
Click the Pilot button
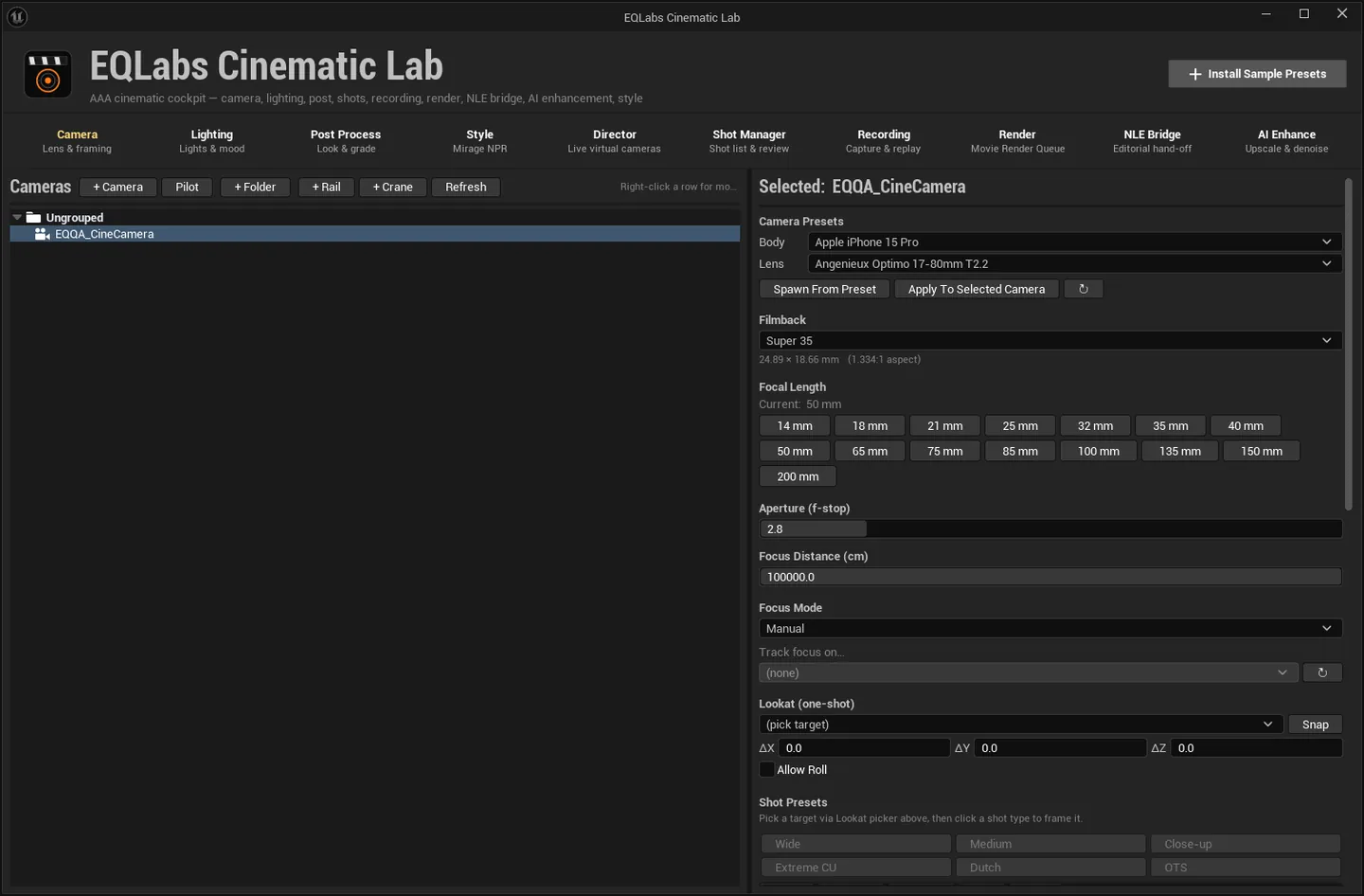tap(188, 187)
